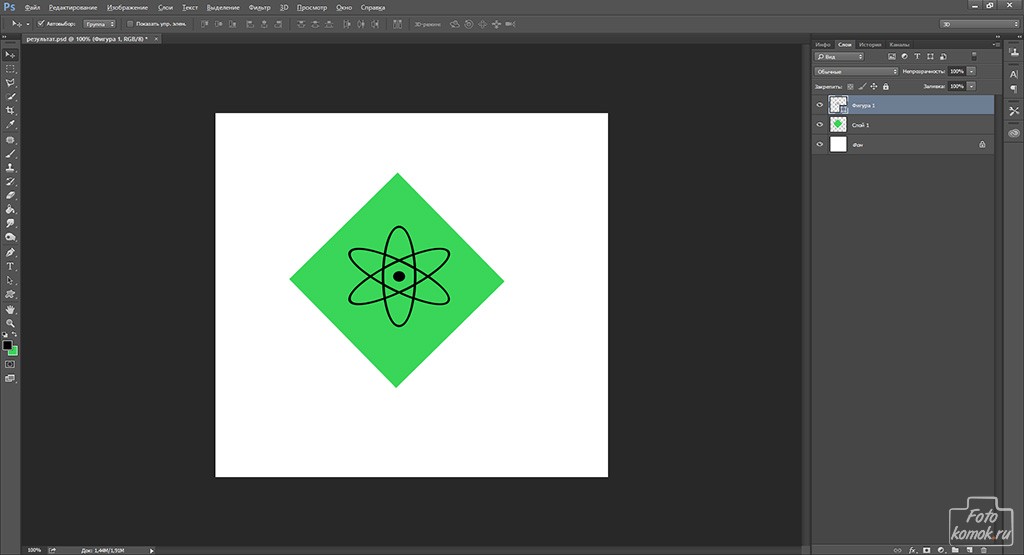The image size is (1024, 555).
Task: Expand the fill (Заливка) slider arrow
Action: pyautogui.click(x=971, y=86)
